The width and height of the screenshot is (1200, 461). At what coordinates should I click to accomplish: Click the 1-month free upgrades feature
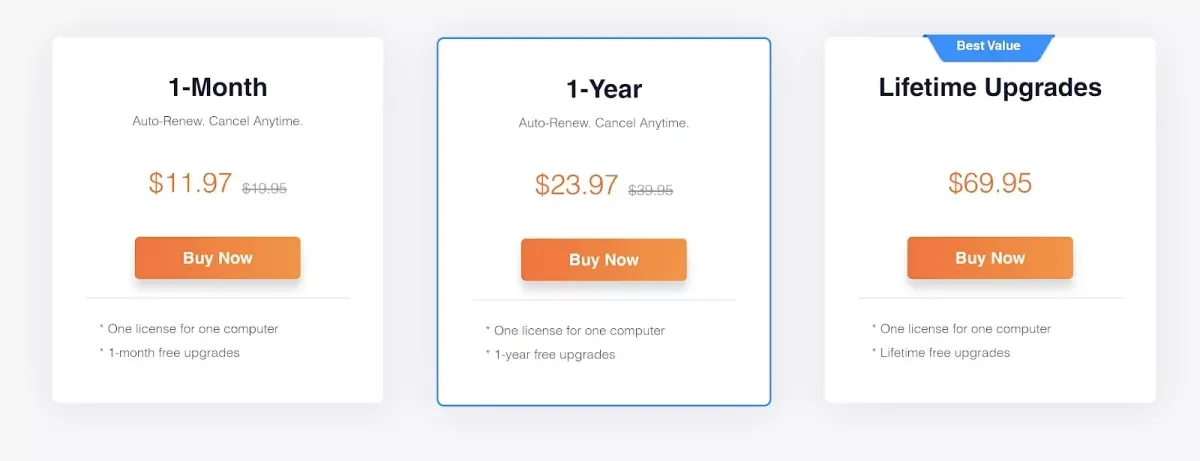coord(173,353)
